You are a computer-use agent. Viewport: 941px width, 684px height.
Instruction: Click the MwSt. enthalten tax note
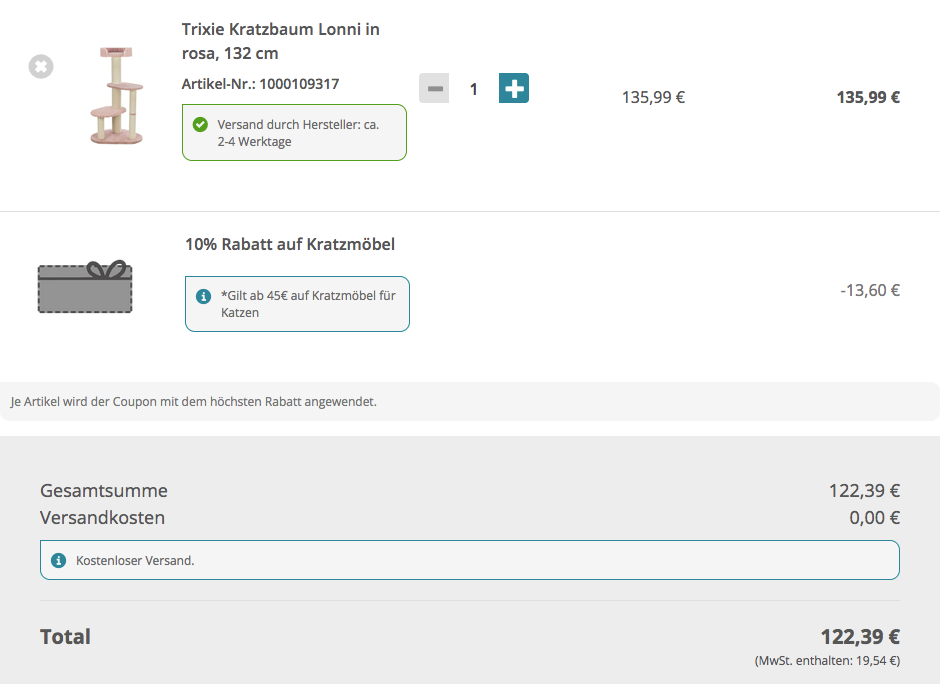pyautogui.click(x=826, y=661)
